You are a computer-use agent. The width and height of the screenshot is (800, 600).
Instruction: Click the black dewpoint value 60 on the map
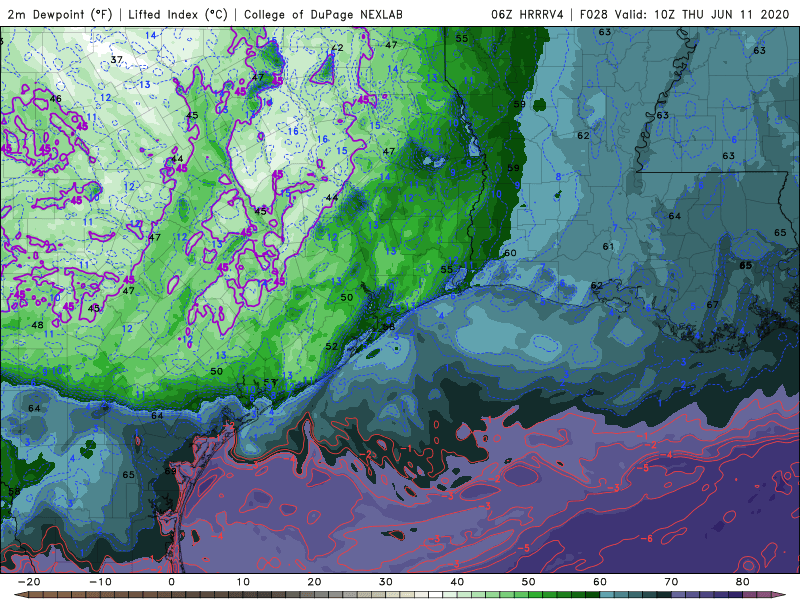(510, 253)
